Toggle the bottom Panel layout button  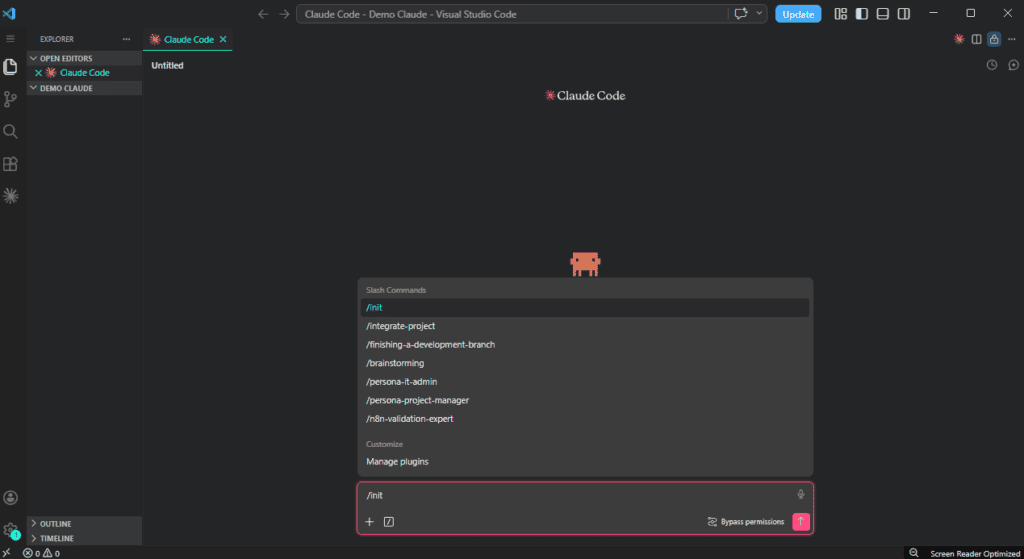(x=882, y=14)
